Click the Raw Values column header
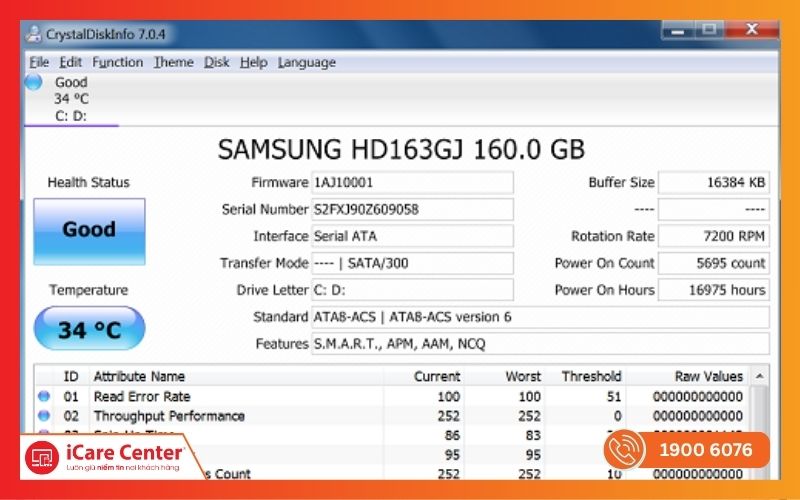The width and height of the screenshot is (800, 500). point(687,377)
